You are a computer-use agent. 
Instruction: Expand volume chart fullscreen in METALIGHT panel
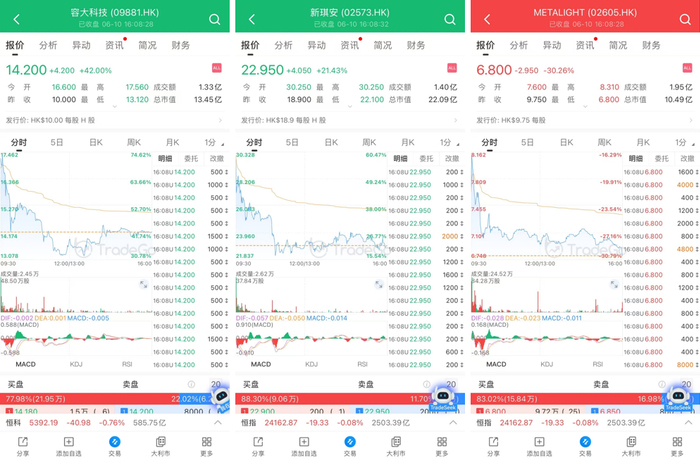point(614,284)
